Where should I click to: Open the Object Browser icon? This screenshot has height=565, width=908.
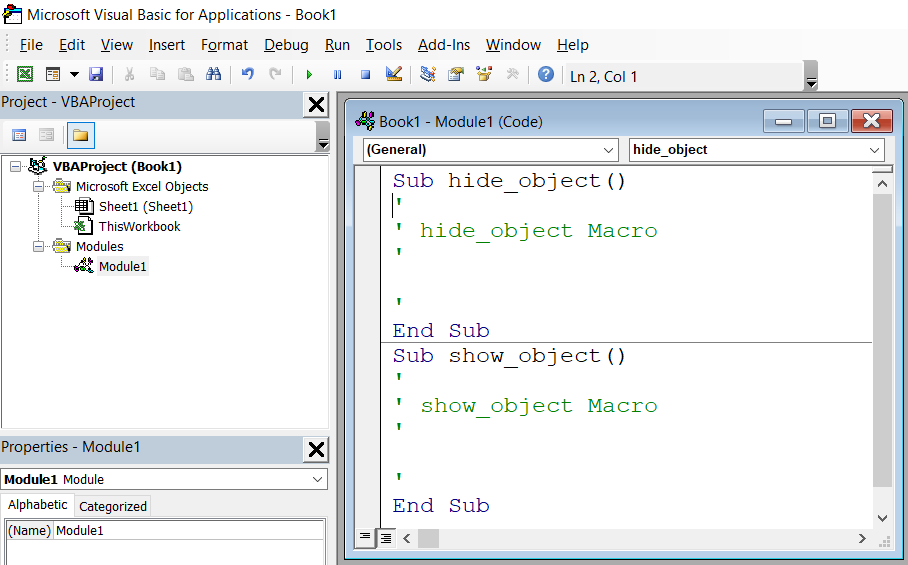click(484, 75)
